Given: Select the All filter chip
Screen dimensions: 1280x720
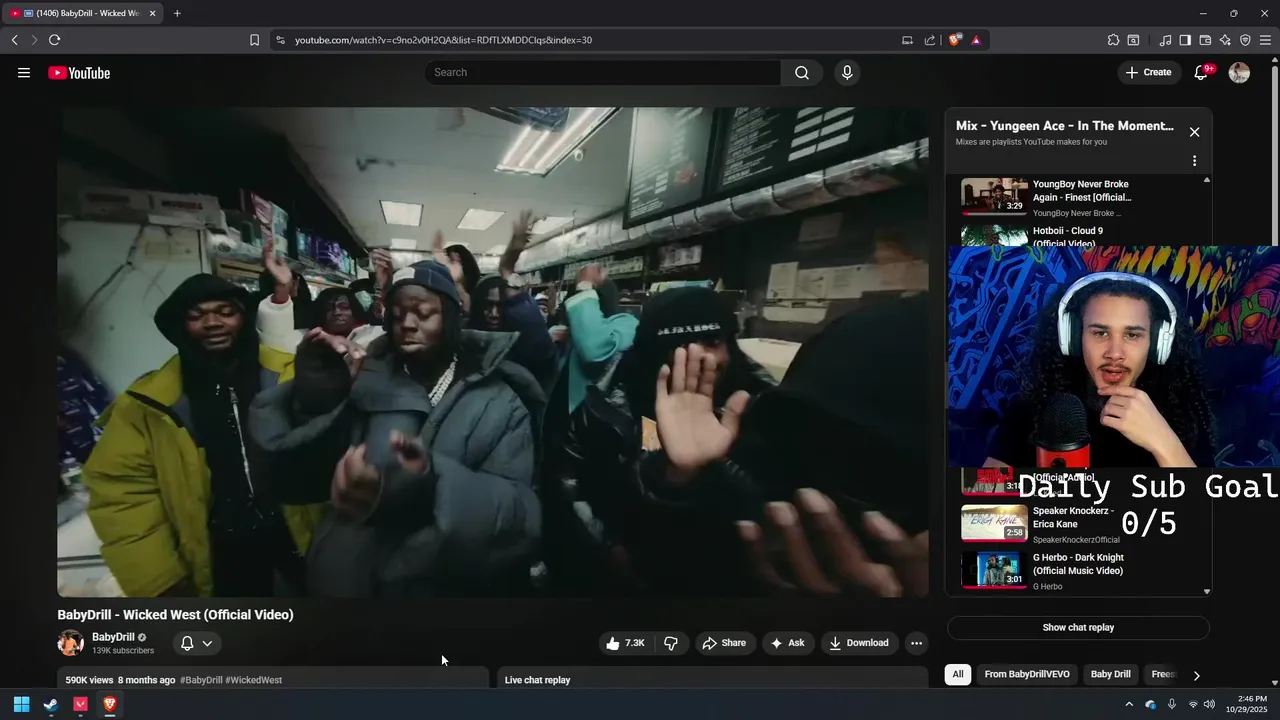Looking at the screenshot, I should click(x=958, y=674).
